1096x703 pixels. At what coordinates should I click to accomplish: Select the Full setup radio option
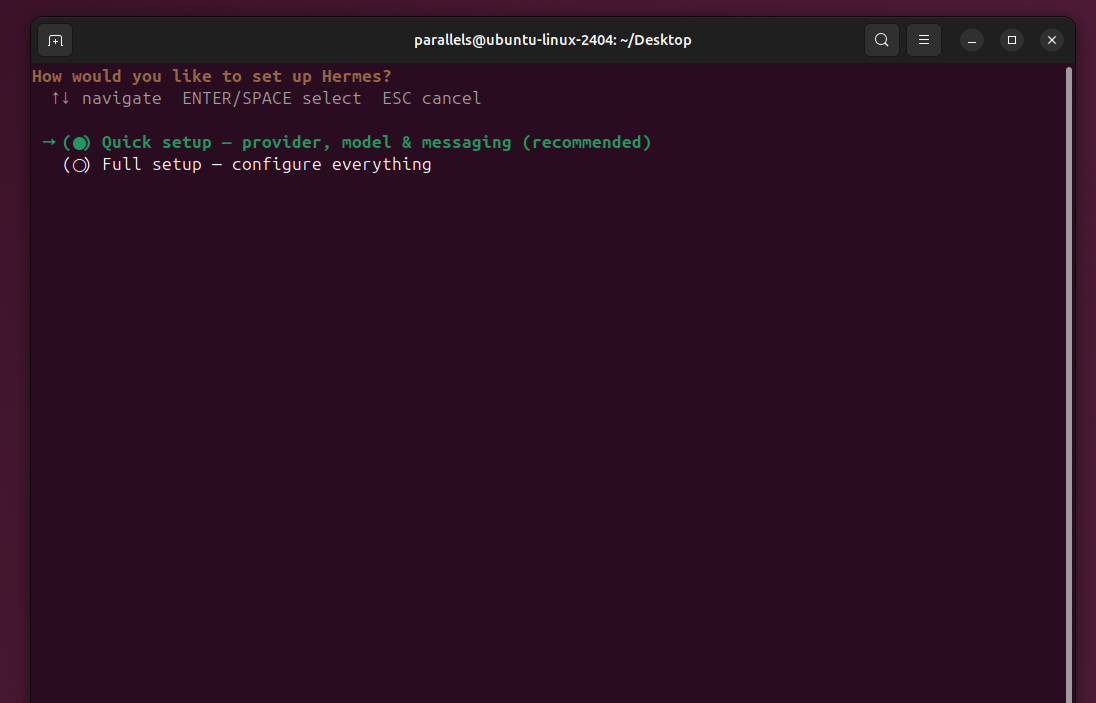click(77, 165)
